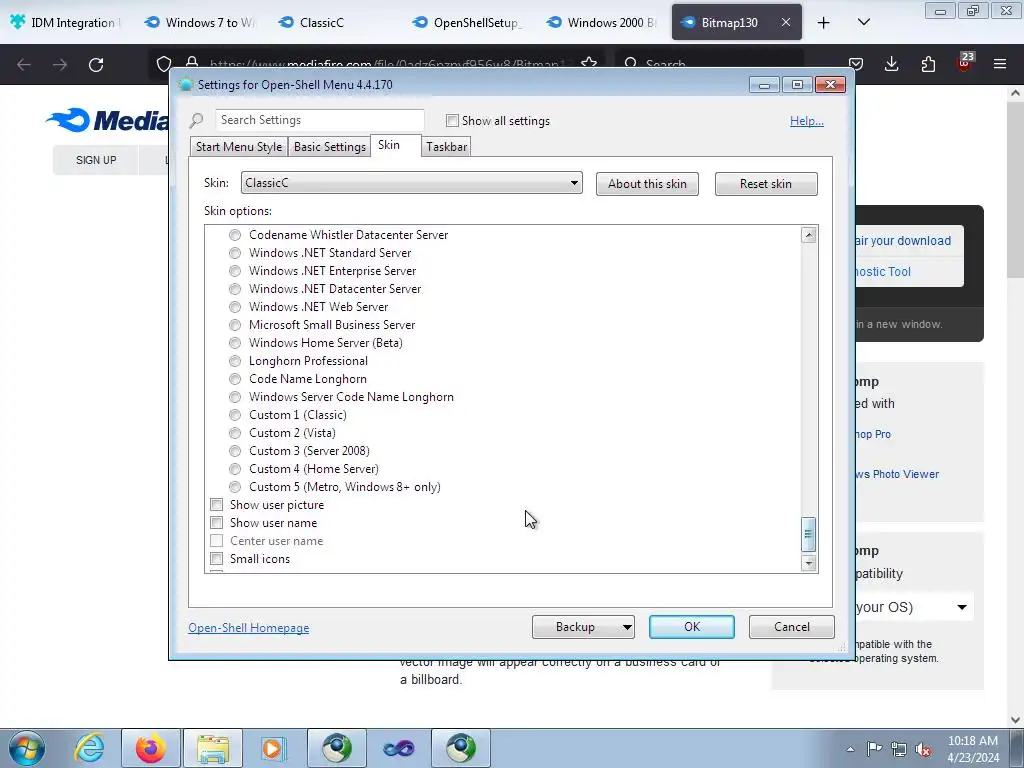Click the extension icon with badge 23
This screenshot has width=1024, height=768.
(965, 62)
